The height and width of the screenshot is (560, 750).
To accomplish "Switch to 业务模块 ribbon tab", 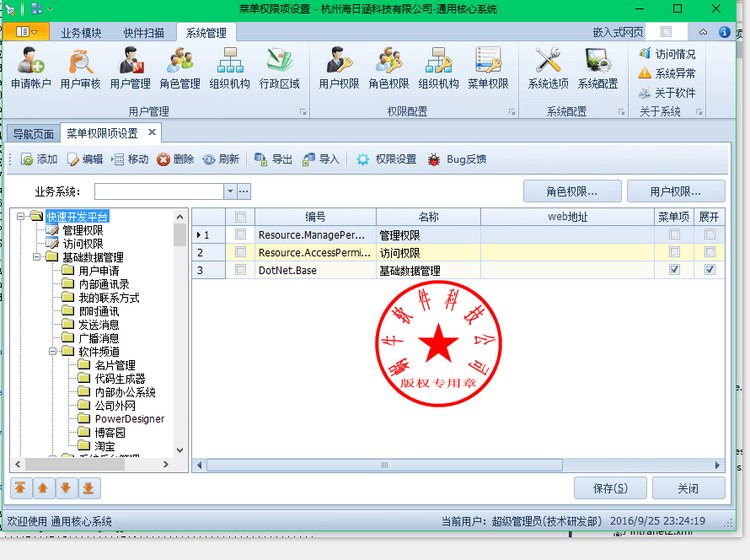I will pyautogui.click(x=81, y=33).
